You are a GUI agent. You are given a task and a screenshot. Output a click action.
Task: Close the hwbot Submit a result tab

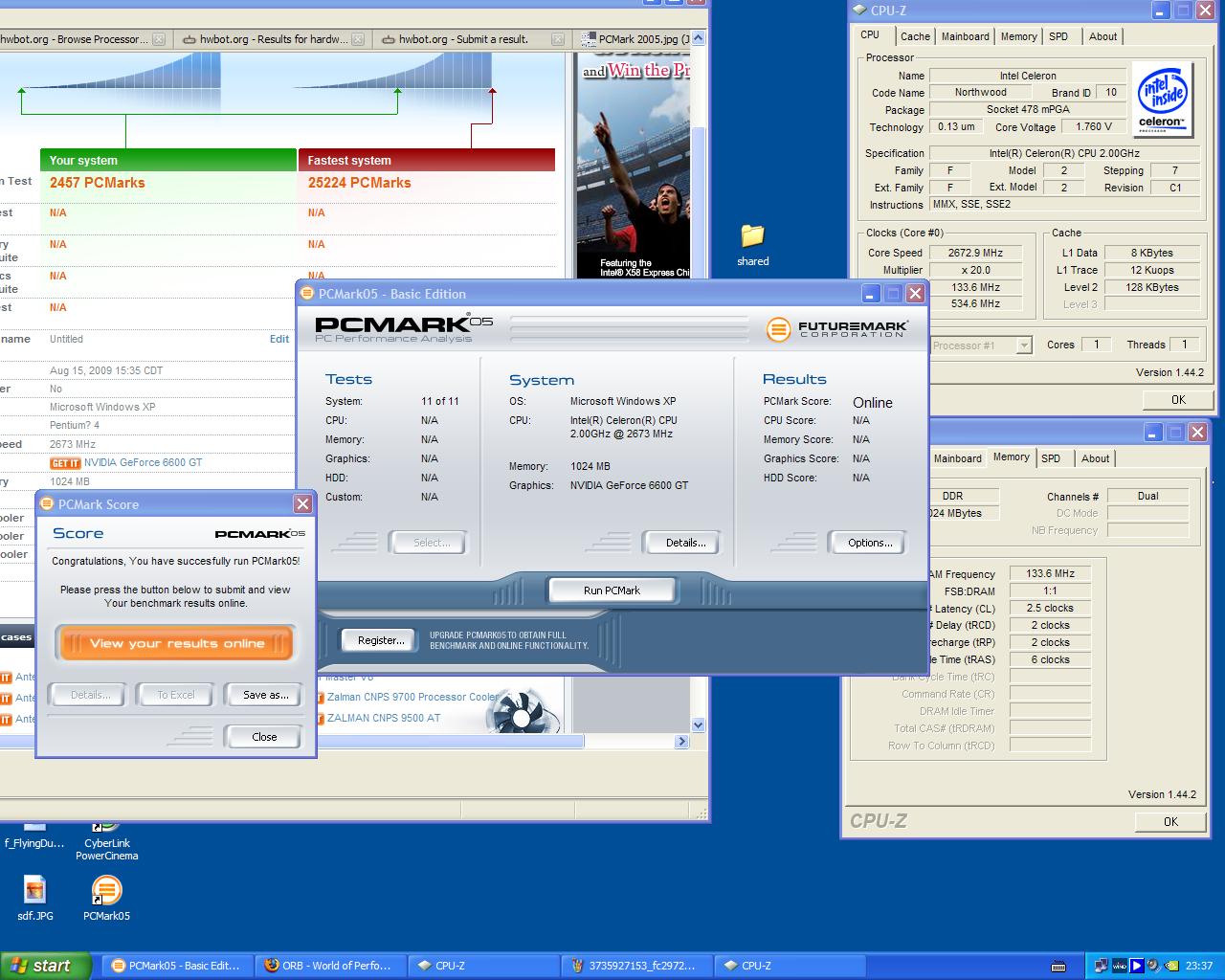pyautogui.click(x=560, y=39)
